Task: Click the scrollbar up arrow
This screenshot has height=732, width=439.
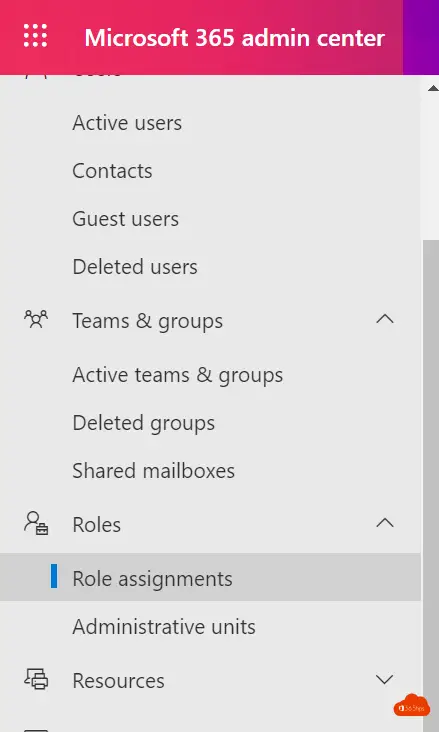Action: 433,88
